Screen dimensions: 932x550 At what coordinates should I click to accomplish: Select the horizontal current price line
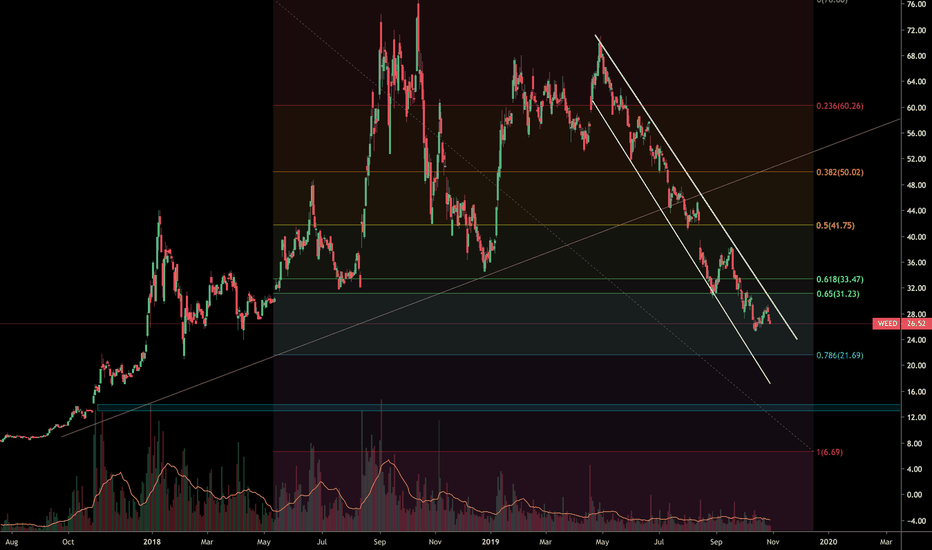[436, 324]
